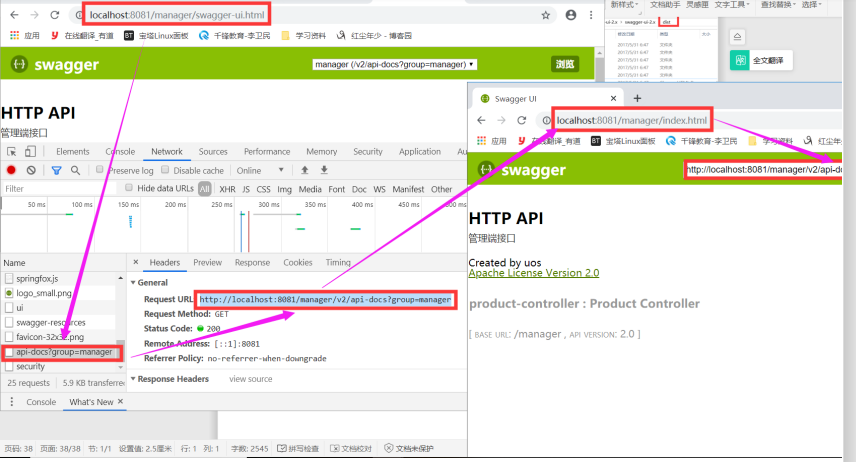856x462 pixels.
Task: Click the left window address bar URL
Action: pos(177,15)
